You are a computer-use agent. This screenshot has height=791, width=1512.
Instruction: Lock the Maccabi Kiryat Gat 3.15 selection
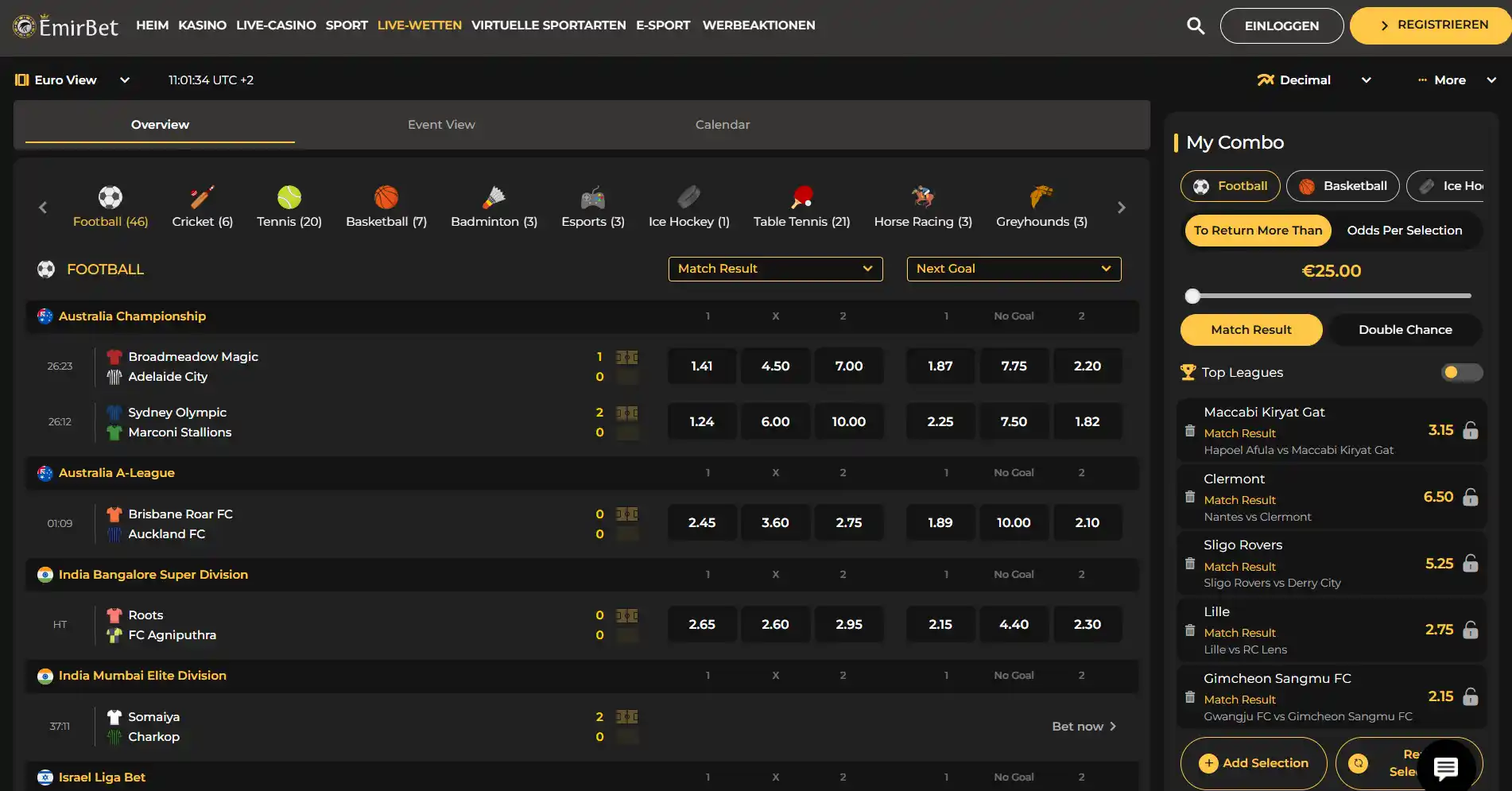(x=1471, y=430)
